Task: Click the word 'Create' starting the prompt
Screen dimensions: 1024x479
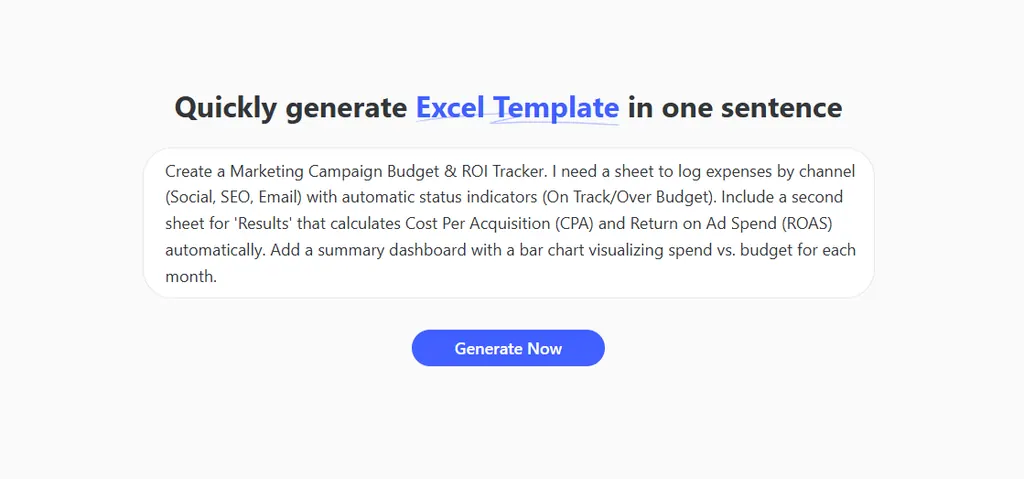Action: coord(189,171)
